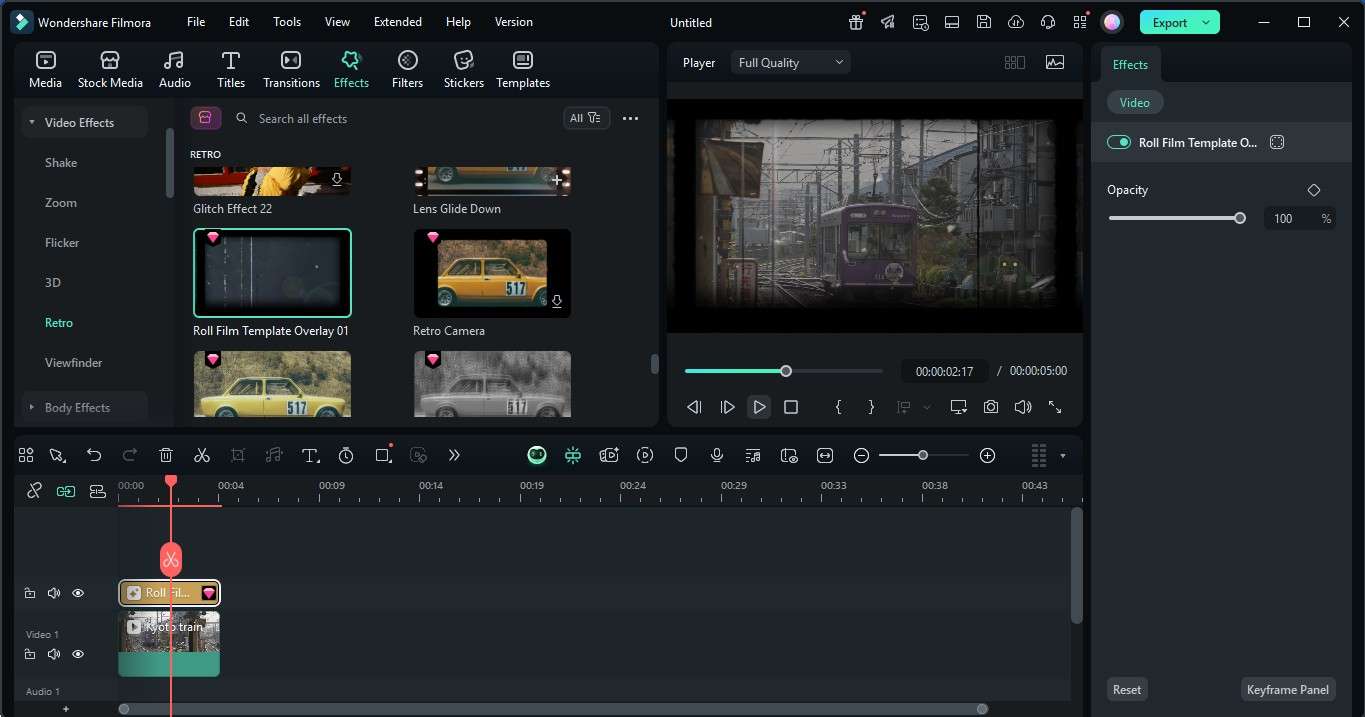Open the All filter dropdown

pyautogui.click(x=586, y=118)
